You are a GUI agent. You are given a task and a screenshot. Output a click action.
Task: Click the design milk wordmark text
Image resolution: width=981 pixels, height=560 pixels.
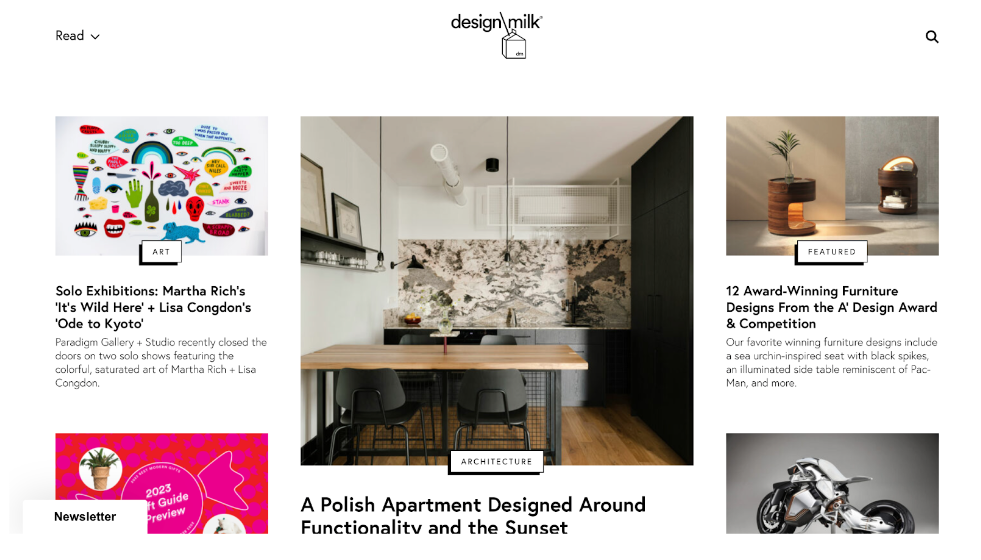coord(496,23)
